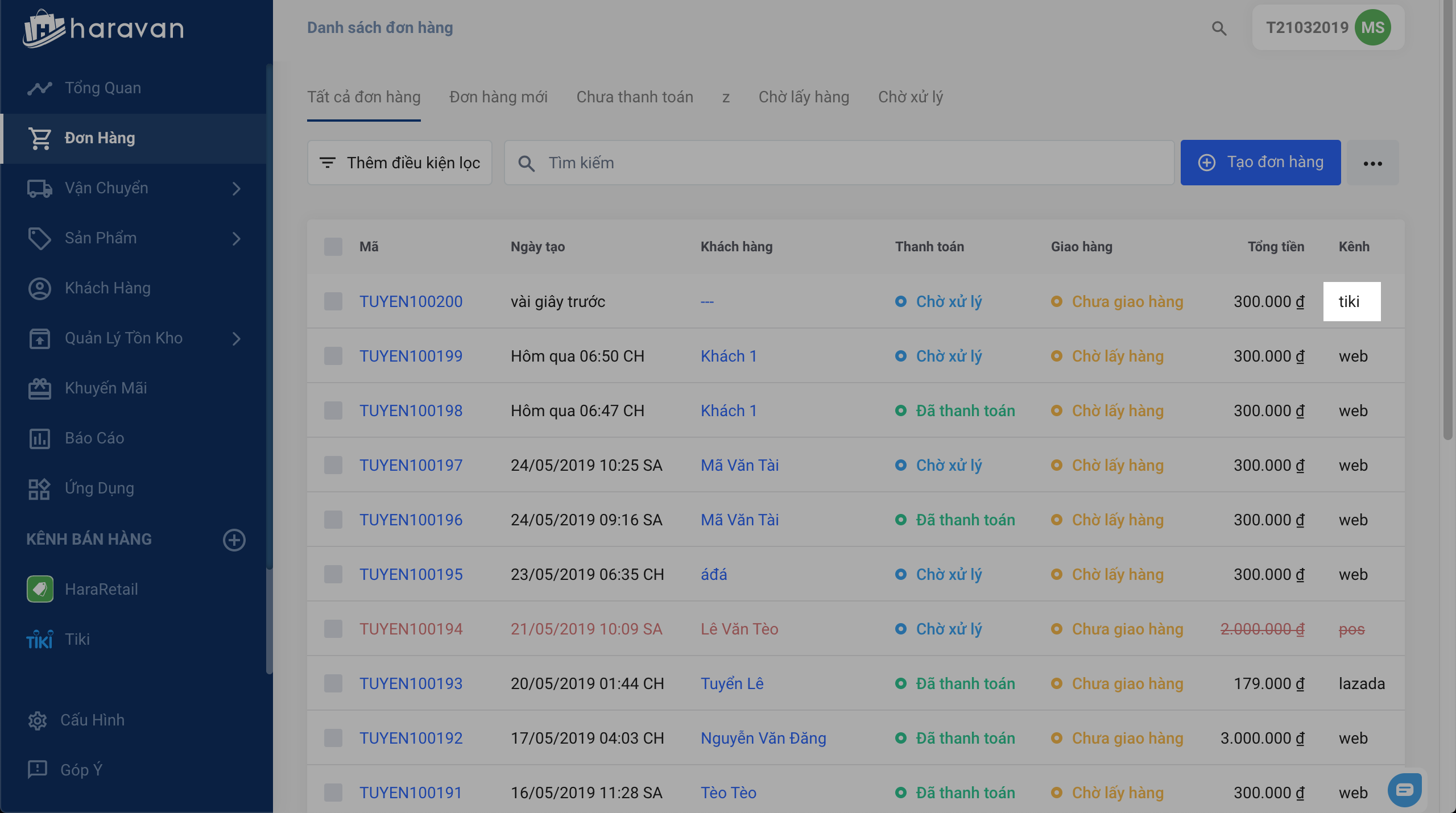Screen dimensions: 1456x813
Task: Switch to Chờ lấy hàng tab
Action: [x=803, y=97]
